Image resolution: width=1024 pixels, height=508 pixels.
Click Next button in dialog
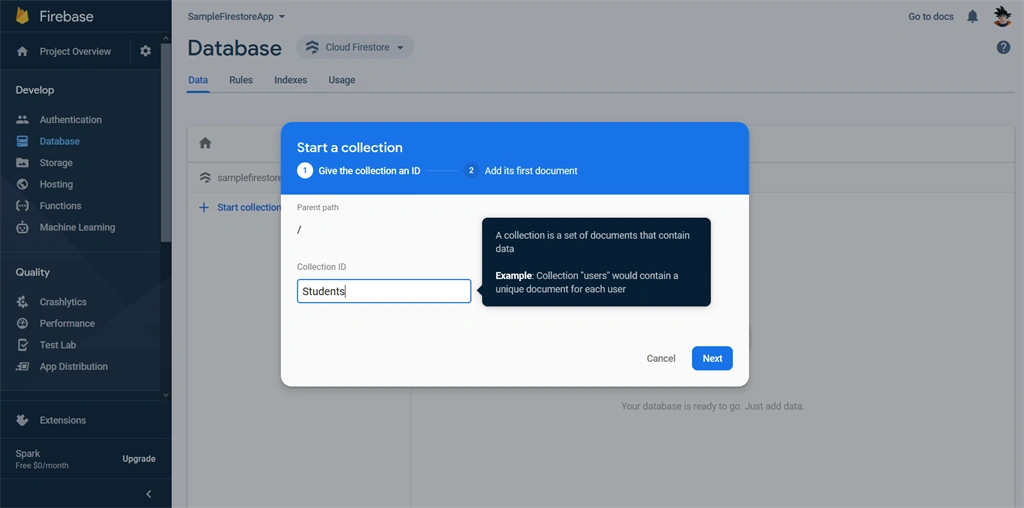[x=712, y=358]
